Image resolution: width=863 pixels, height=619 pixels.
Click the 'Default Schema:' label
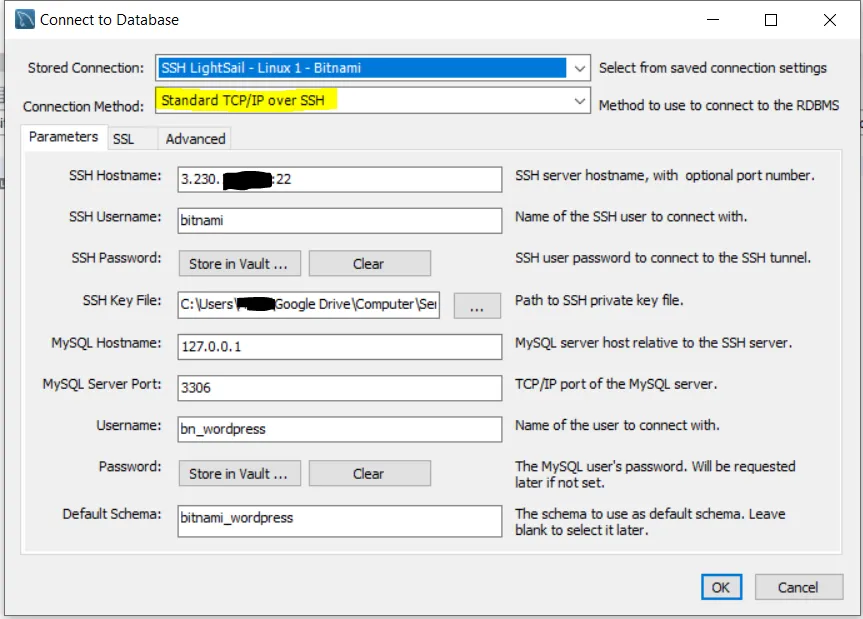pyautogui.click(x=112, y=514)
